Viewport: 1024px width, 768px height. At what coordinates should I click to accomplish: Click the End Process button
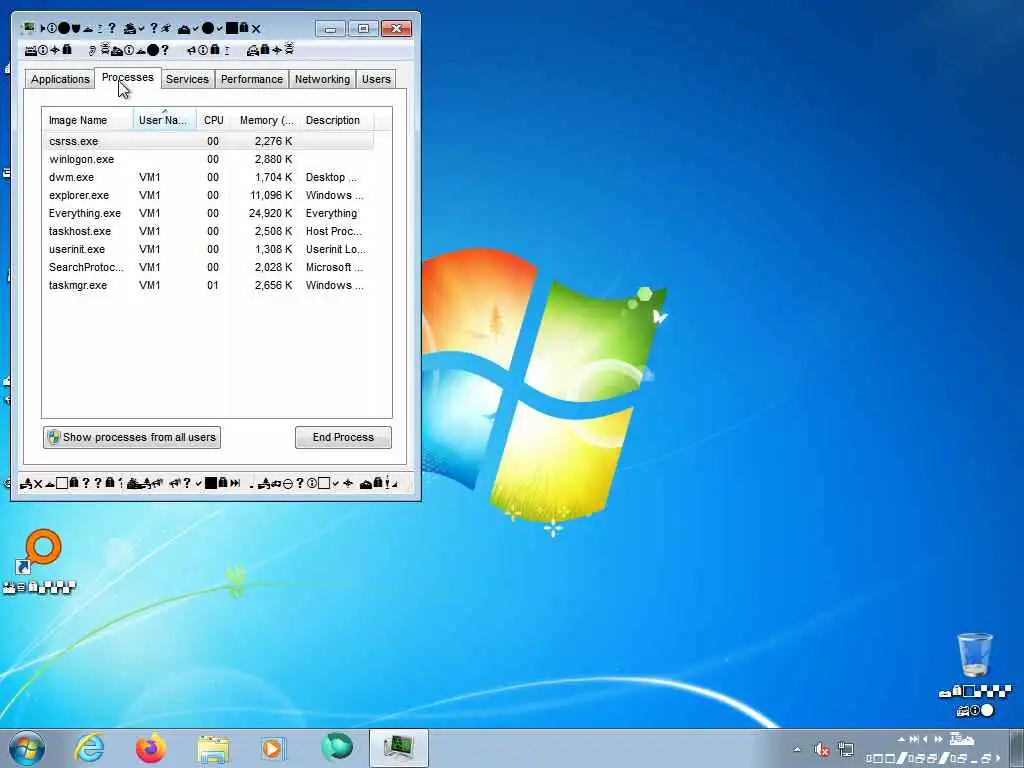click(x=343, y=438)
